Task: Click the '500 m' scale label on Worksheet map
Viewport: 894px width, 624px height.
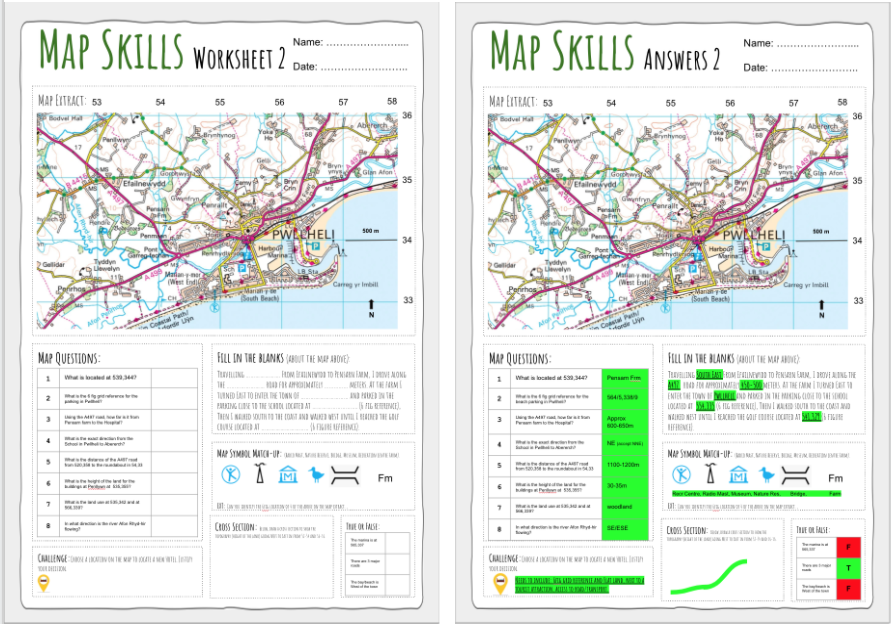Action: (x=371, y=231)
